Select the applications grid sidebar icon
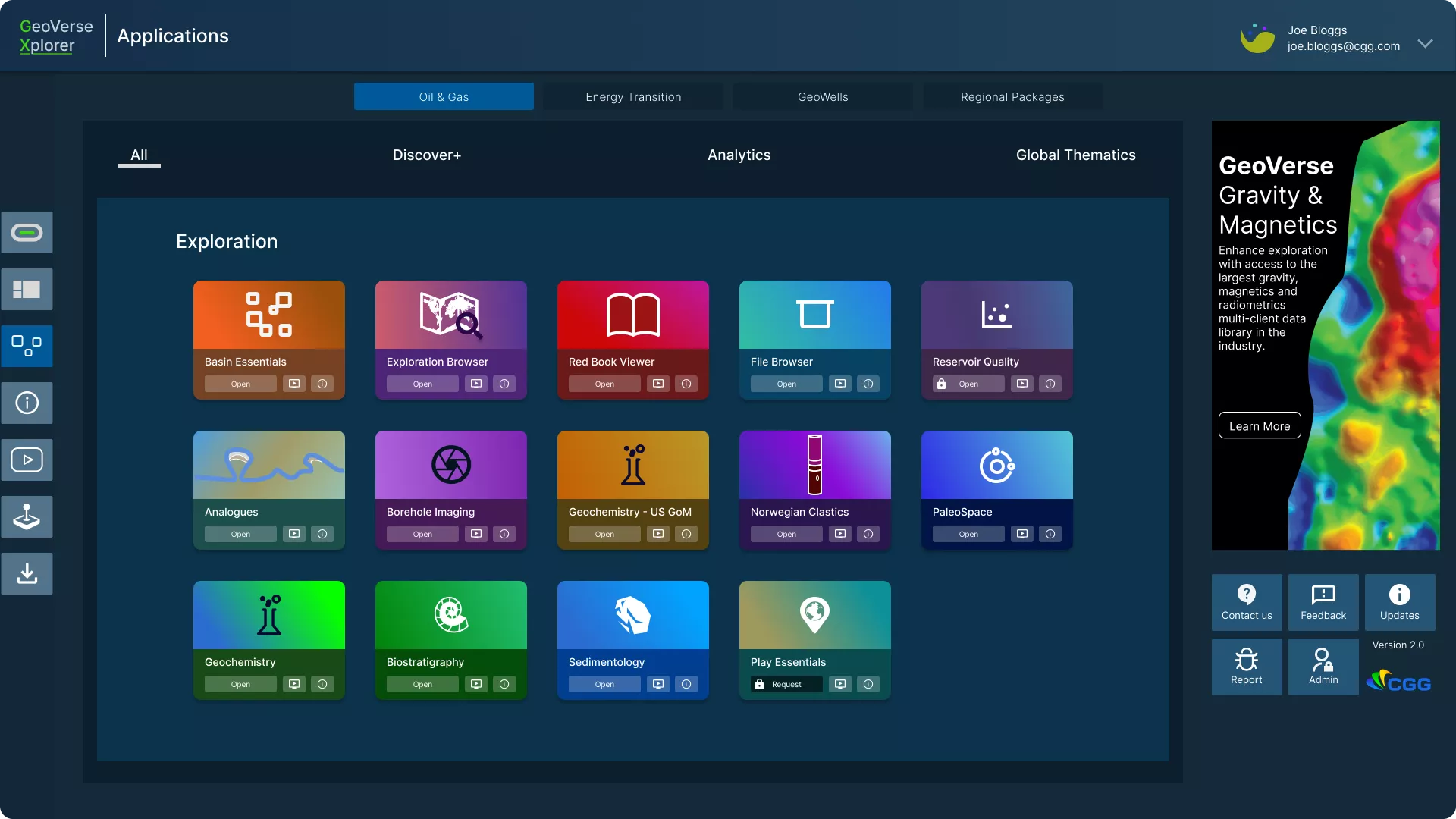Image resolution: width=1456 pixels, height=819 pixels. (x=27, y=347)
